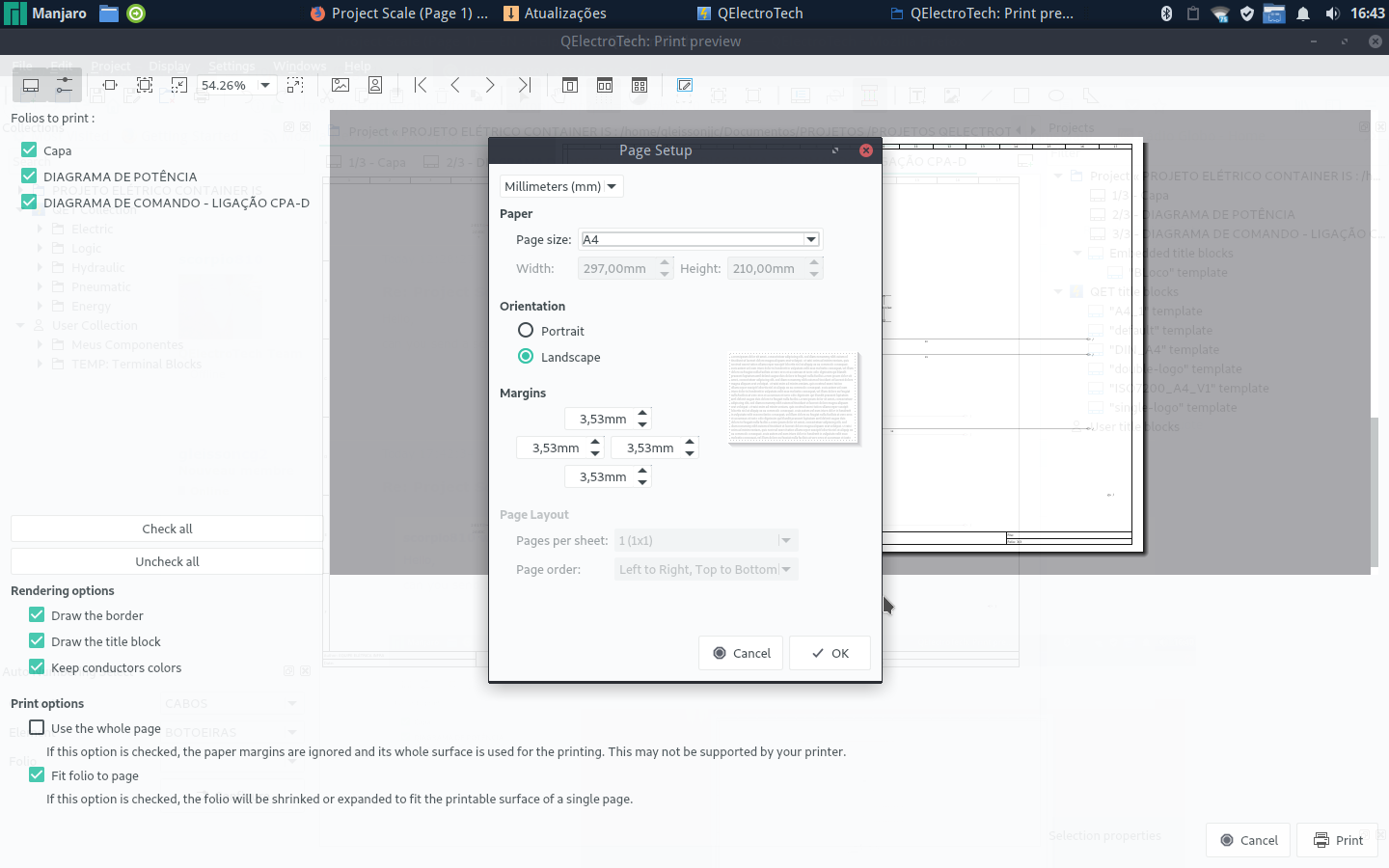Show overview of all pages icon

pos(640,85)
